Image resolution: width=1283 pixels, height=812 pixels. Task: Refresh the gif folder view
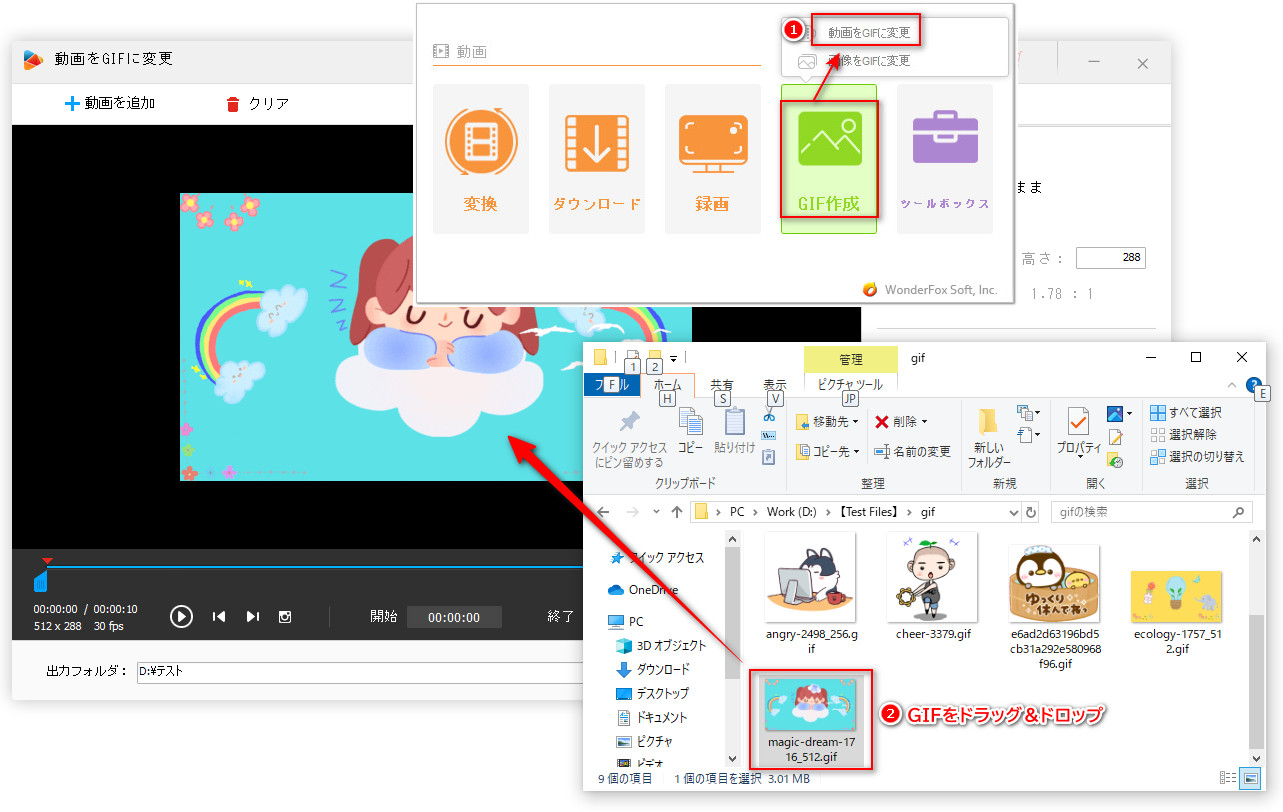tap(1032, 512)
